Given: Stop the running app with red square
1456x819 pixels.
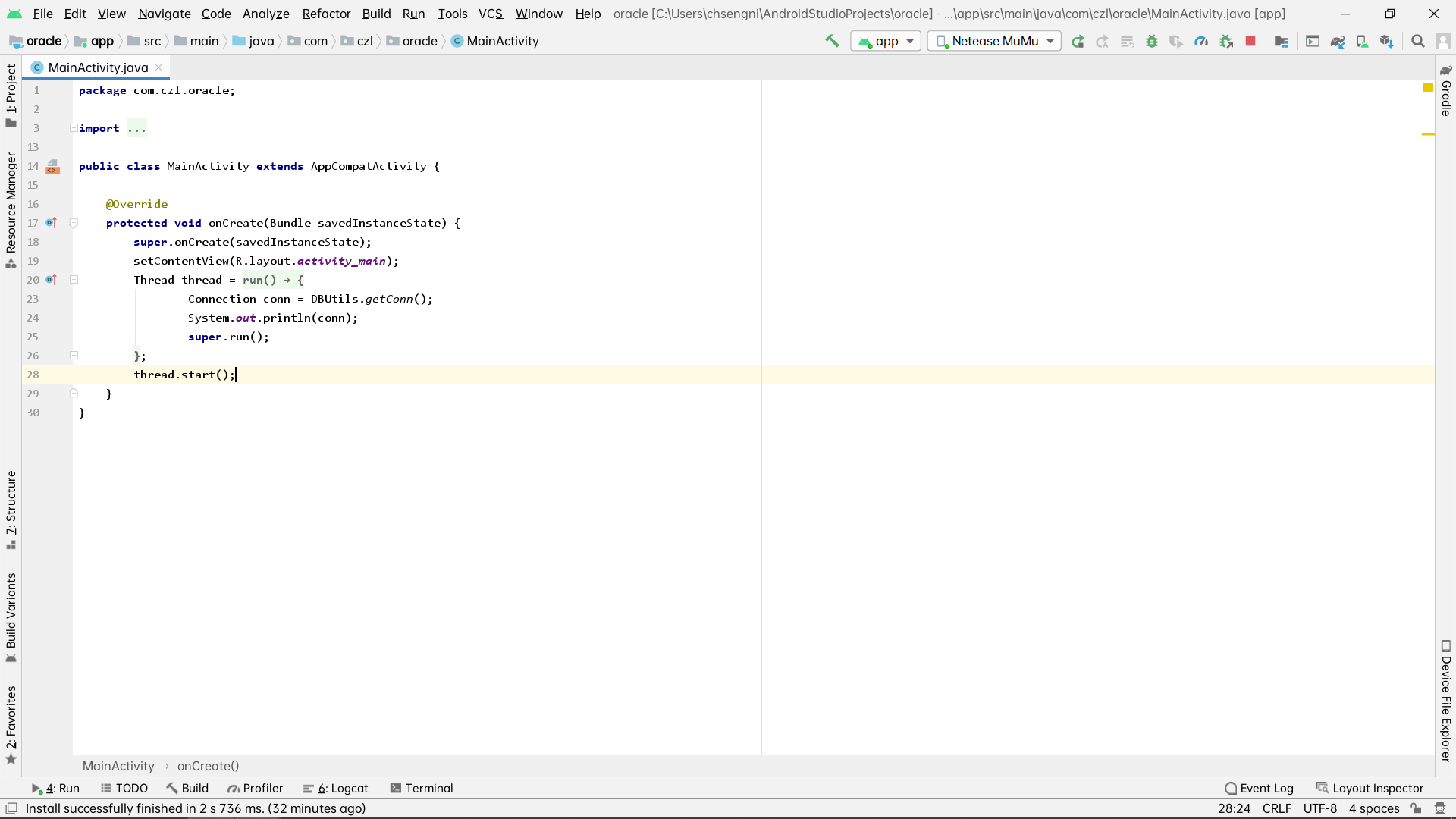Looking at the screenshot, I should [1250, 41].
